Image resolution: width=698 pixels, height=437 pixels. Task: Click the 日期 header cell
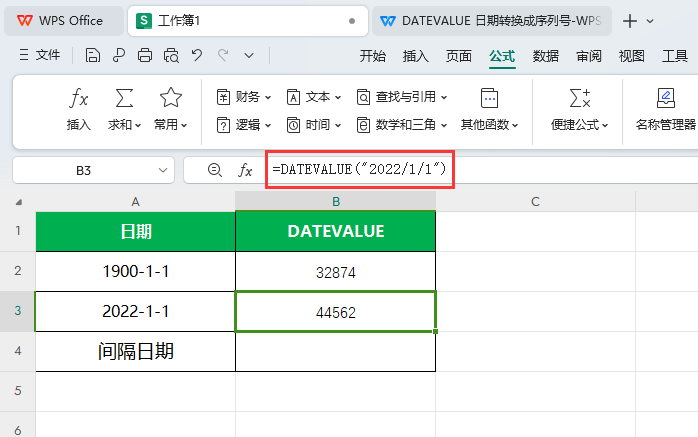click(x=135, y=231)
